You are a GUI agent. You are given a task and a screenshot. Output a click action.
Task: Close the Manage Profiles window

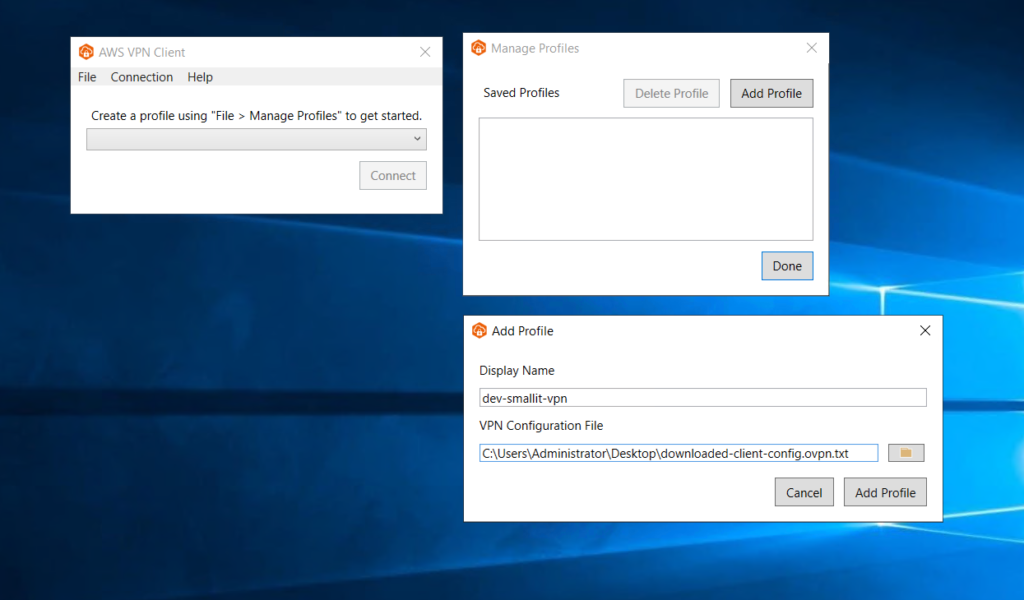[811, 47]
